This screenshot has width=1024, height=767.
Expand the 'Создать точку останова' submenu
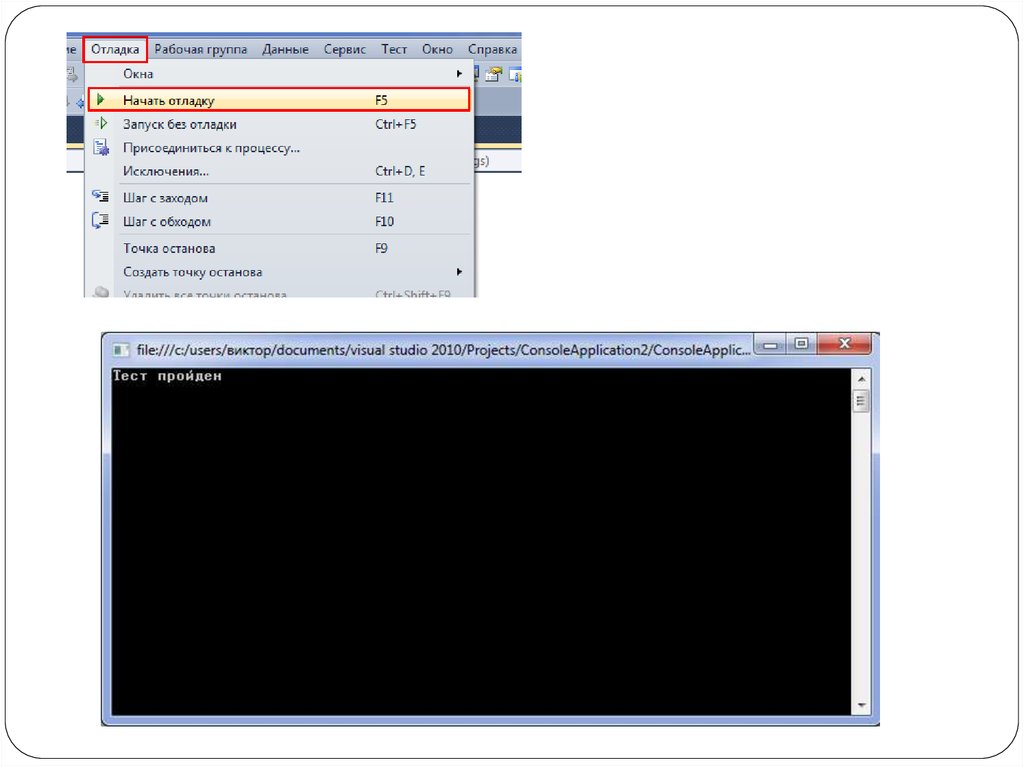tap(459, 272)
